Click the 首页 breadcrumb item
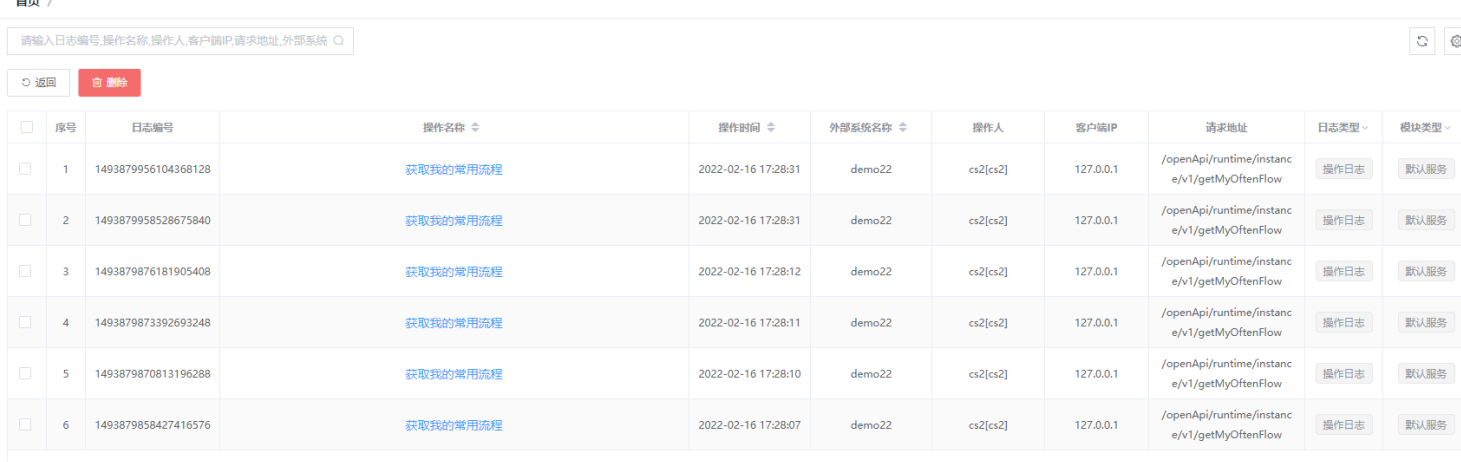Screen dimensions: 1461x462 pyautogui.click(x=26, y=3)
